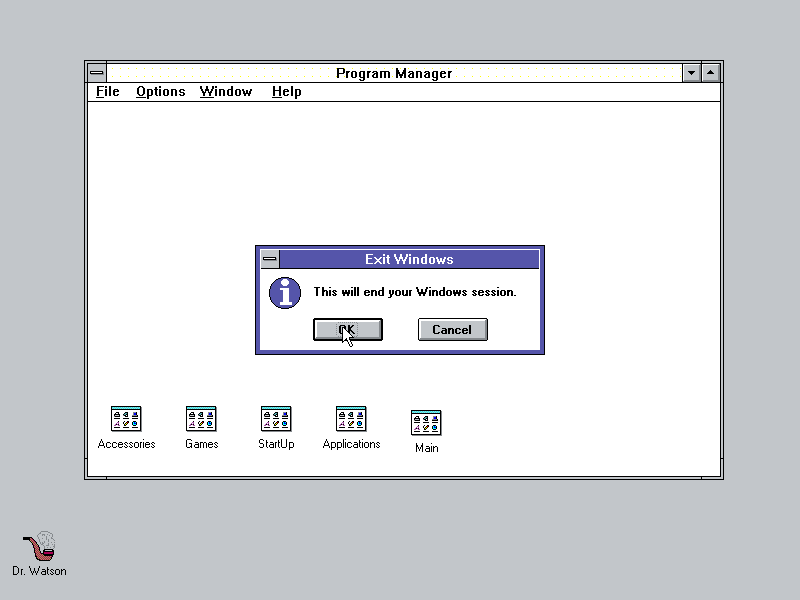
Task: Open the File menu
Action: [x=108, y=92]
